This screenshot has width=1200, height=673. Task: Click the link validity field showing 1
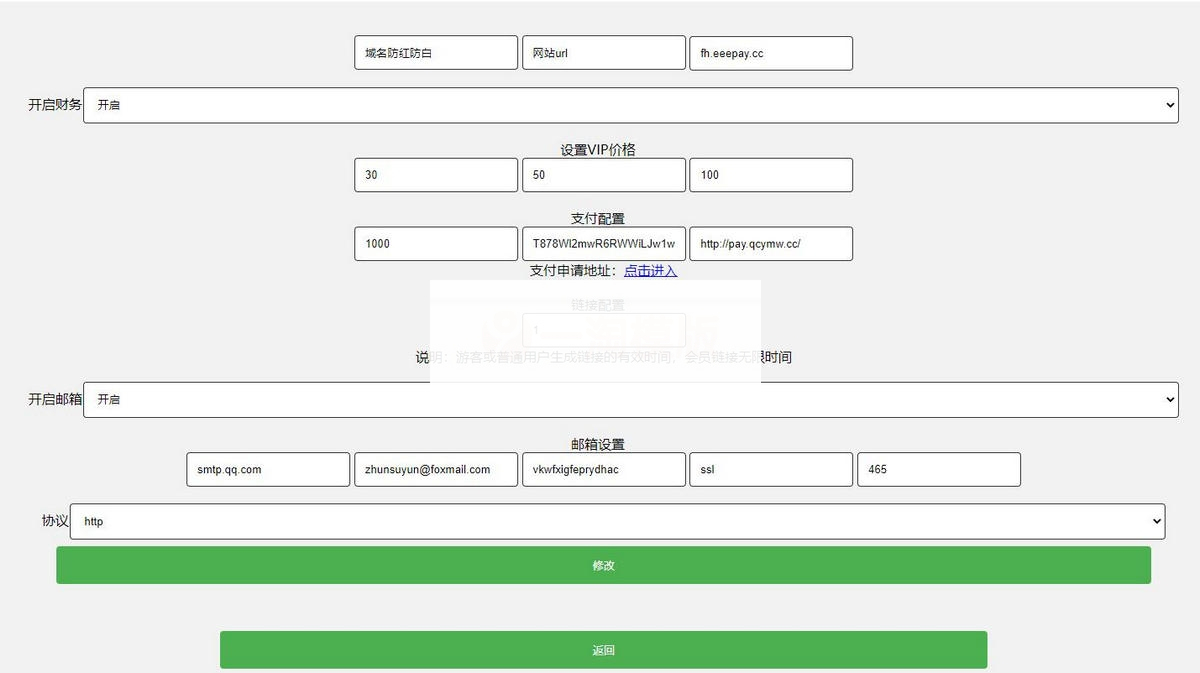603,330
